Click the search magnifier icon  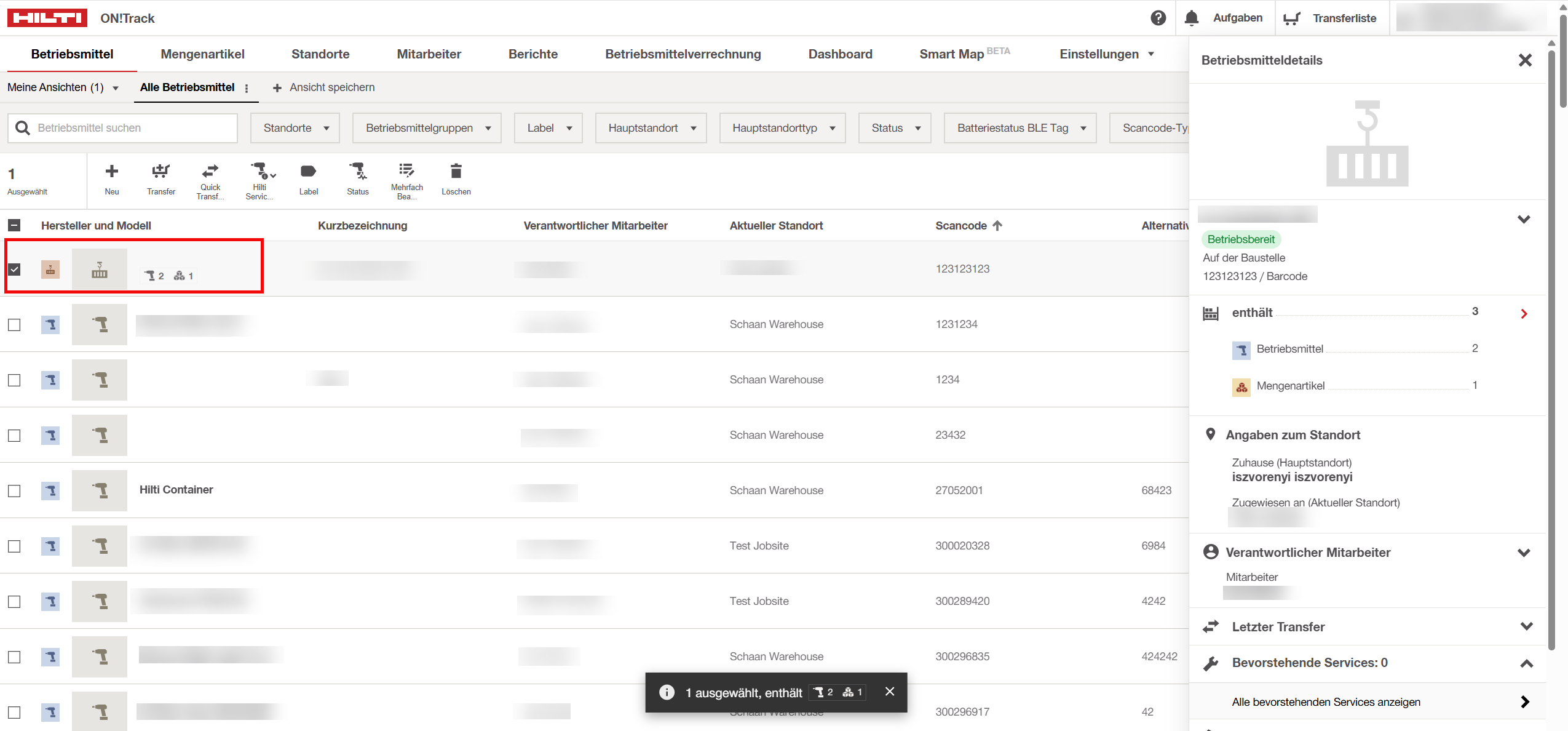pyautogui.click(x=23, y=128)
